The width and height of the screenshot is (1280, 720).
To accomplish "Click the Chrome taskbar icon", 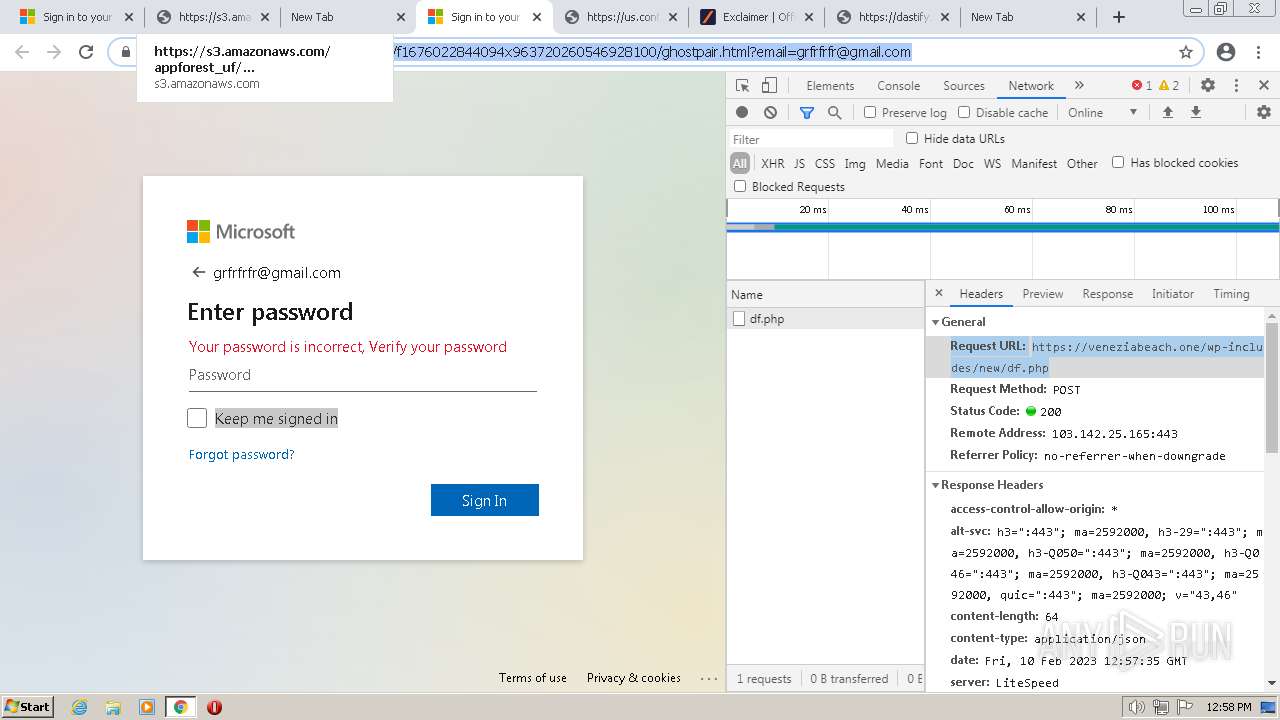I will tap(180, 707).
